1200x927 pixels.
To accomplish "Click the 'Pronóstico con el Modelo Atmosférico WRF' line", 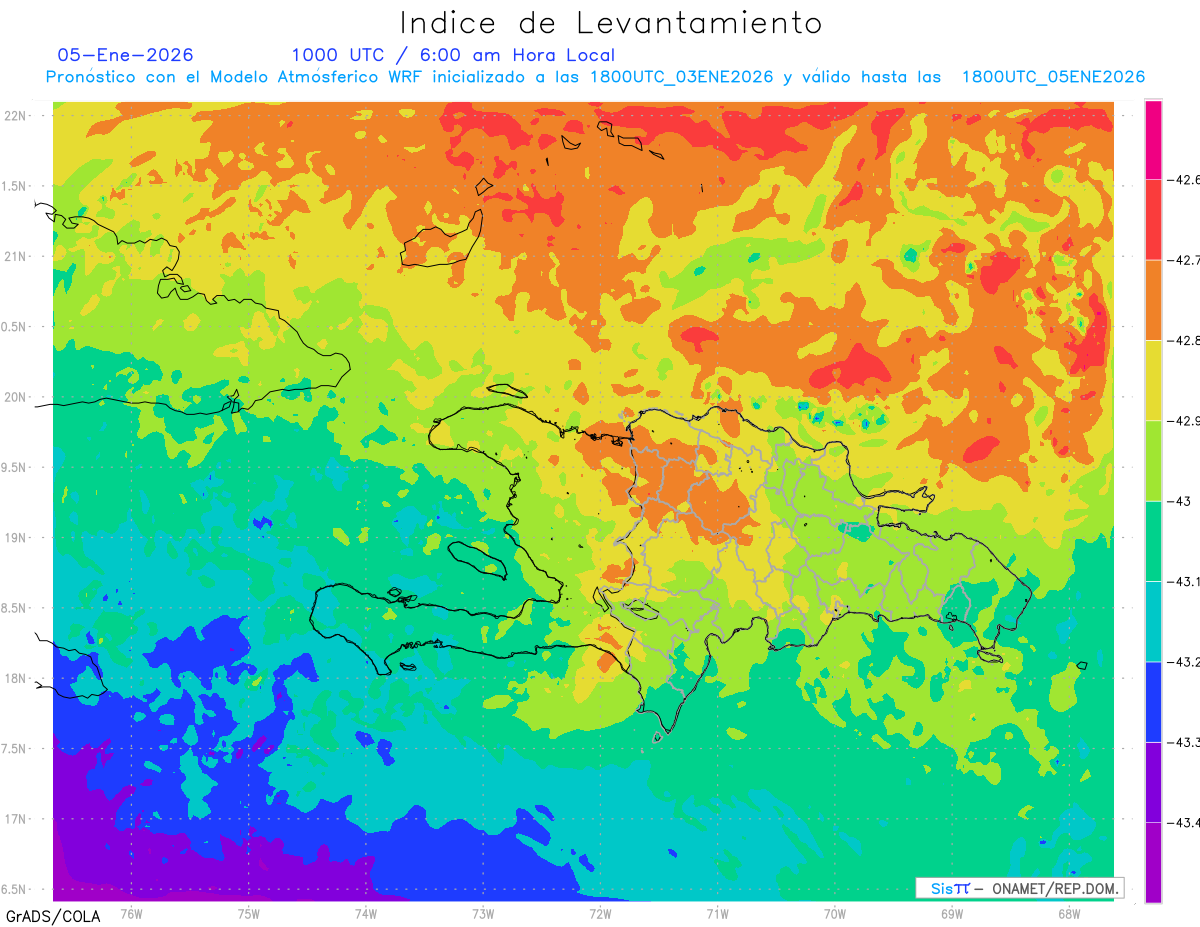I will tap(595, 77).
